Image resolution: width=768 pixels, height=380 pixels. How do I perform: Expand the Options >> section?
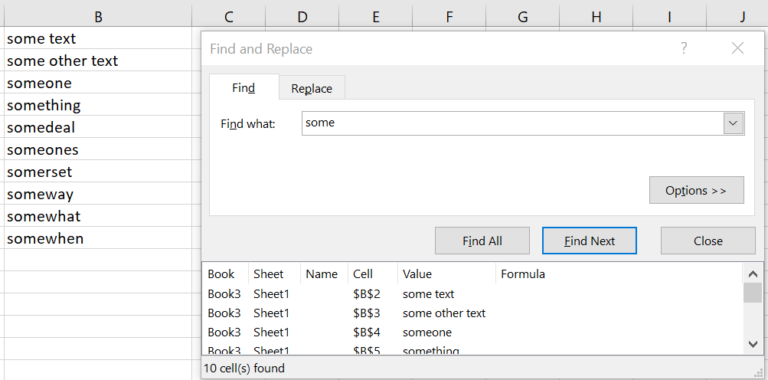coord(696,190)
